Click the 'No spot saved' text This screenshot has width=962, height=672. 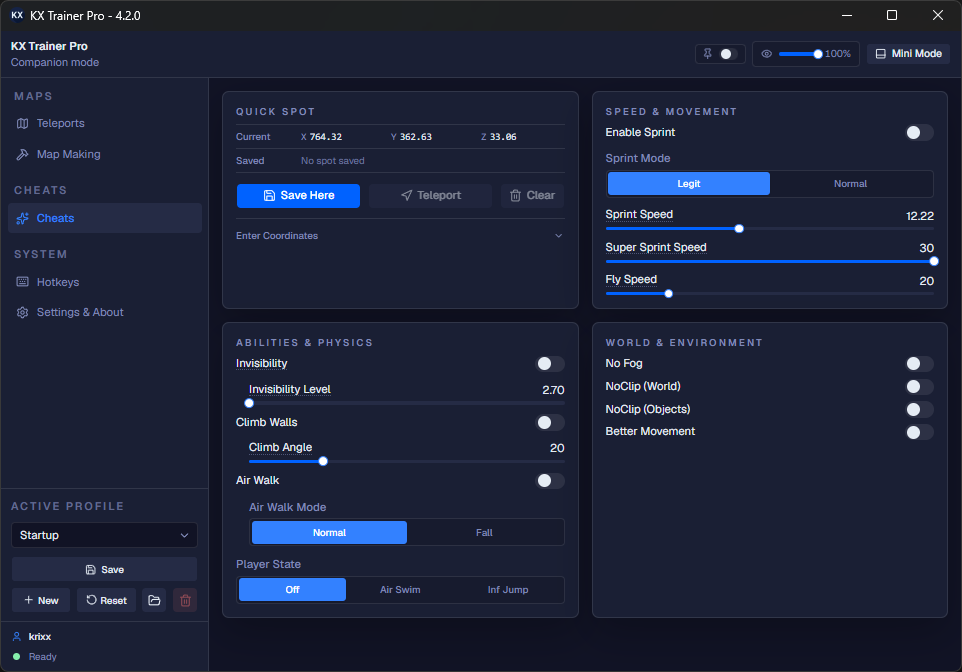pyautogui.click(x=333, y=161)
